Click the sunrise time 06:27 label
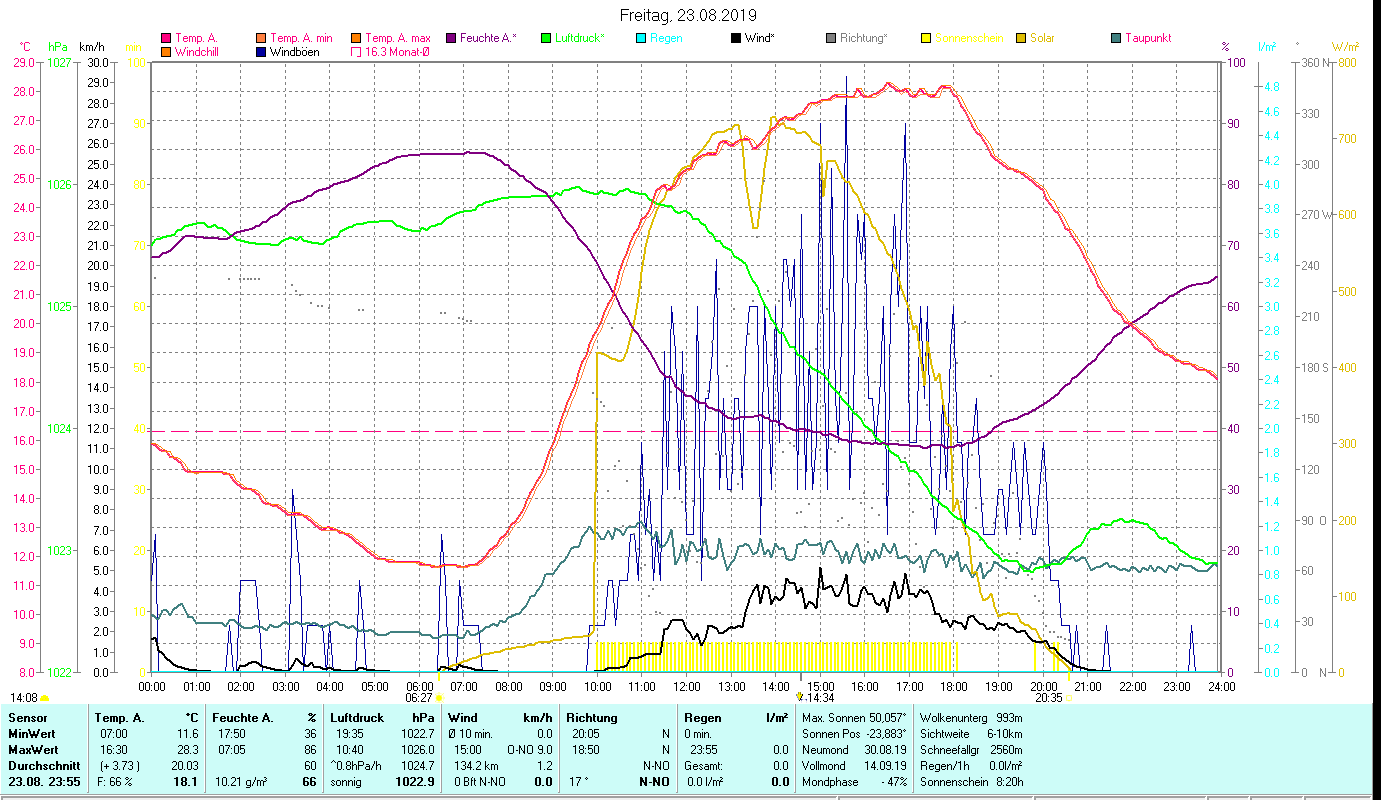 pos(419,698)
